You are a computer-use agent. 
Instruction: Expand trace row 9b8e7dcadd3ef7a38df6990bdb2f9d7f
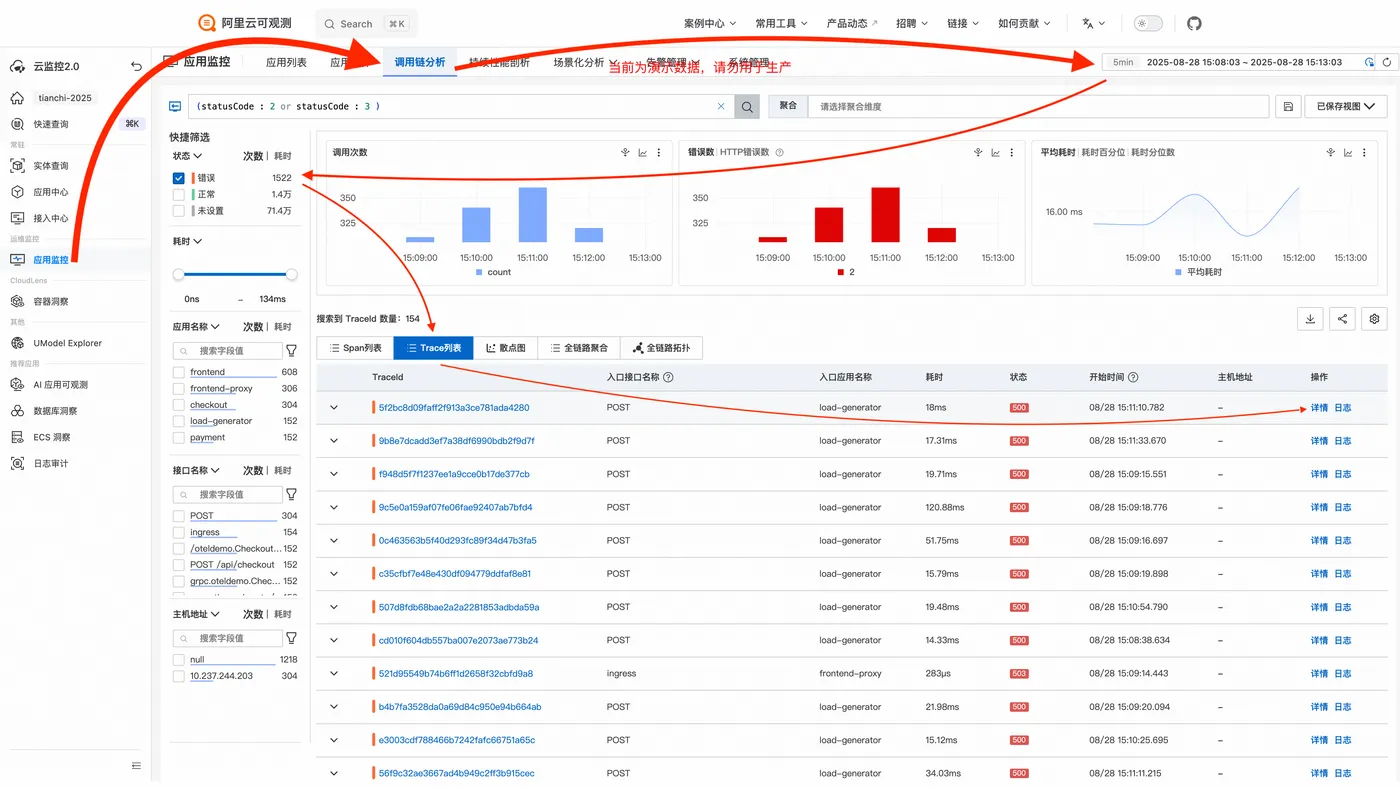[x=334, y=441]
